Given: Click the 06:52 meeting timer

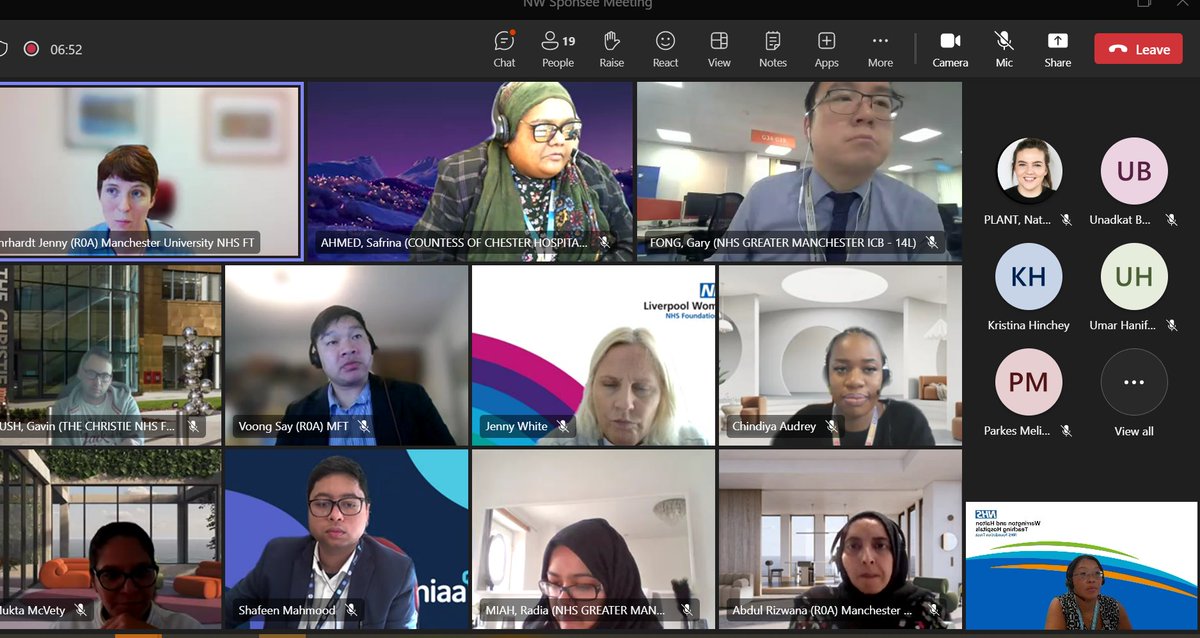Looking at the screenshot, I should click(x=66, y=49).
